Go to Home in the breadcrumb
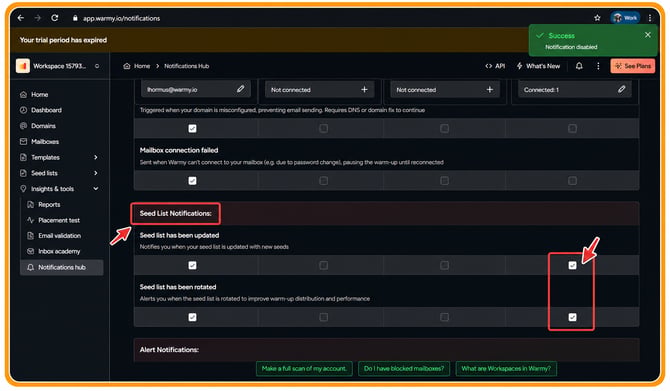Viewport: 670px width, 391px height. click(137, 66)
